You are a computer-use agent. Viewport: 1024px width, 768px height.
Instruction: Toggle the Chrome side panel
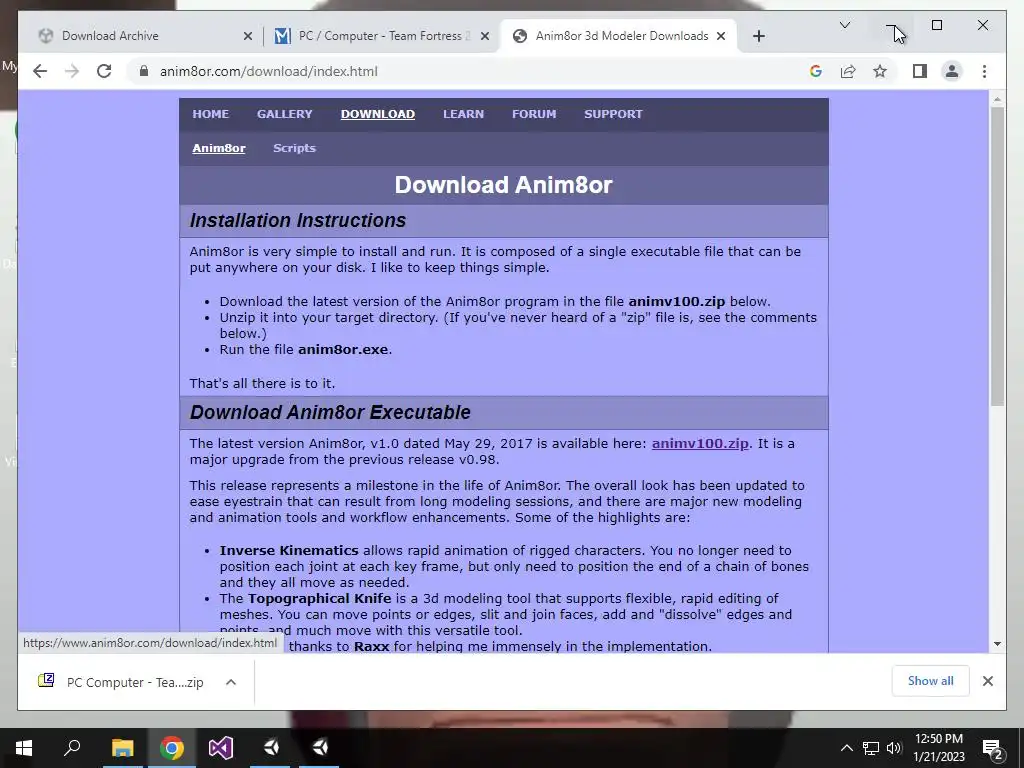pyautogui.click(x=920, y=71)
